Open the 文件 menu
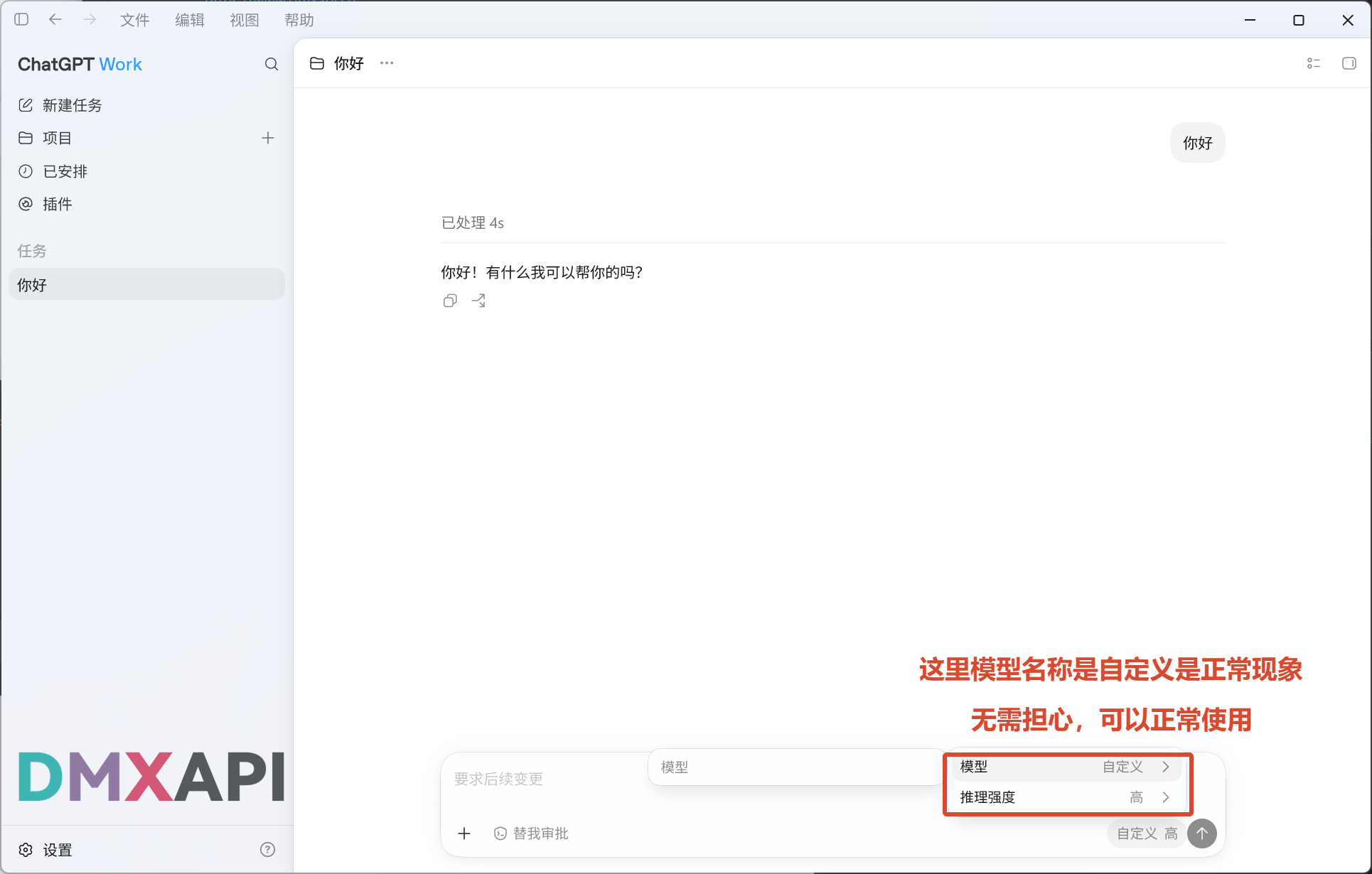This screenshot has height=874, width=1372. click(x=135, y=20)
